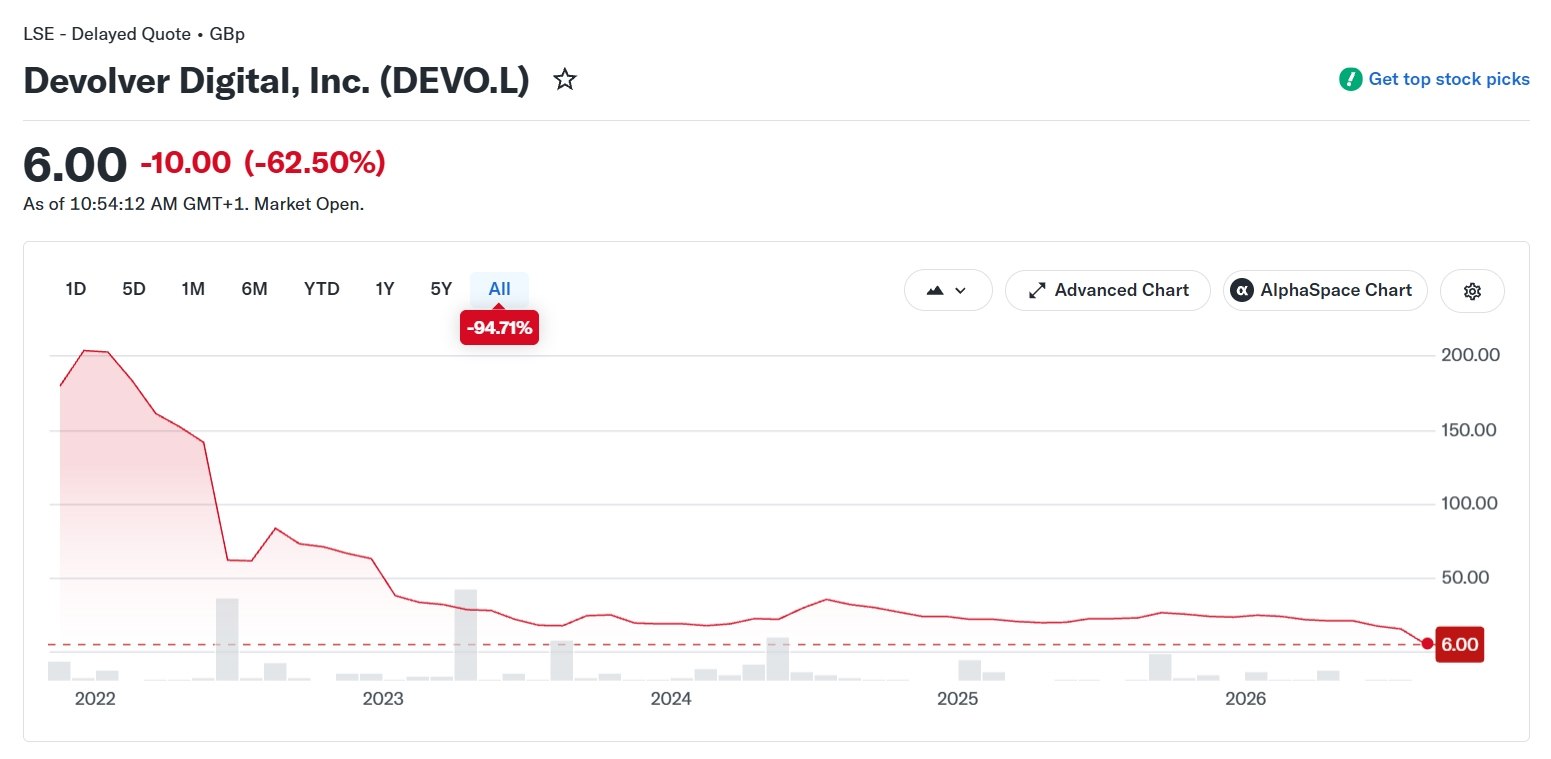Click the Devolver Digital, Inc. (DEVO.L) title
Viewport: 1551px width, 759px height.
coord(277,81)
